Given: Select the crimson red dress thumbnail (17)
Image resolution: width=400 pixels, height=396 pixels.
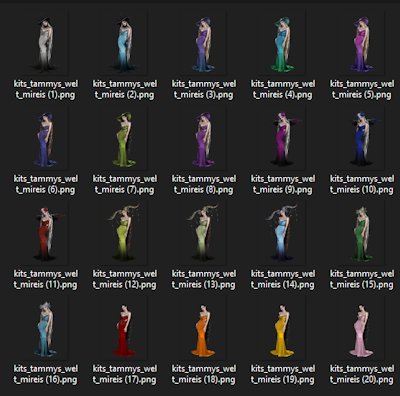Looking at the screenshot, I should [125, 328].
